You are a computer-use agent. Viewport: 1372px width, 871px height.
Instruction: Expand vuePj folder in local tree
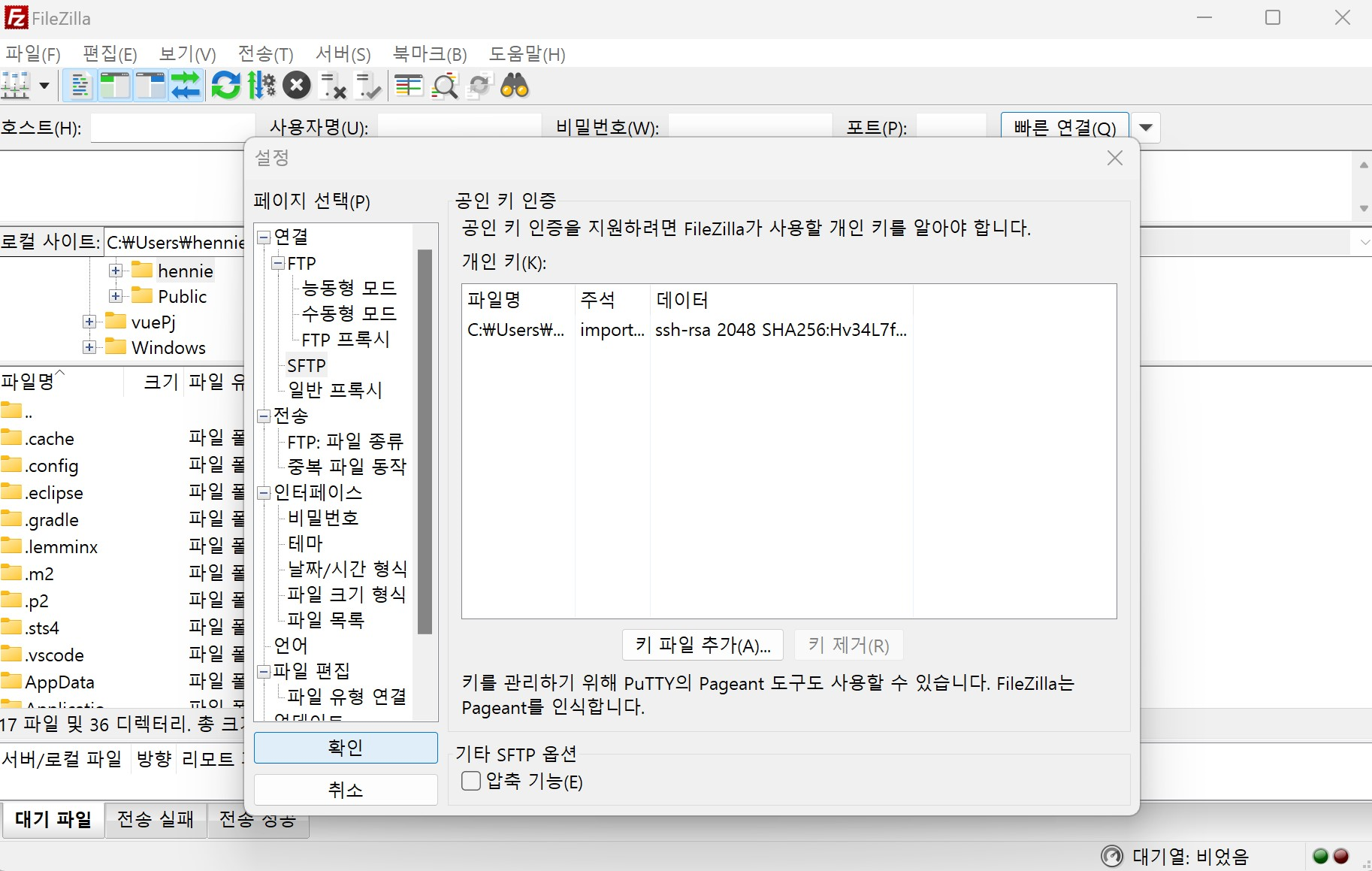[x=89, y=322]
